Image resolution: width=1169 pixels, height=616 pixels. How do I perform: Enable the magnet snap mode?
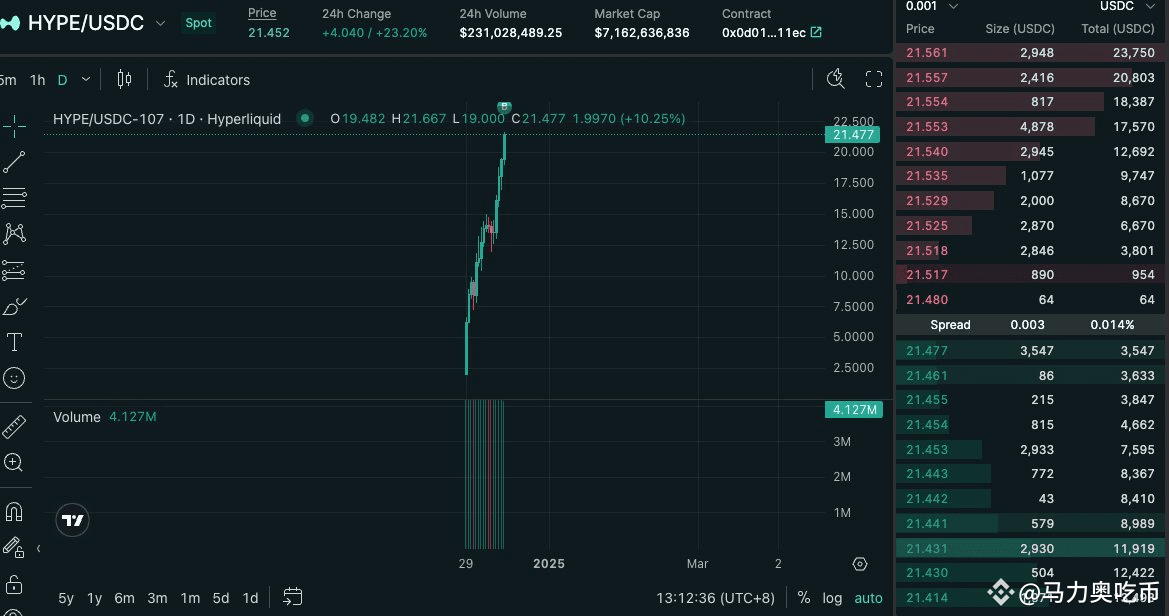pyautogui.click(x=14, y=512)
